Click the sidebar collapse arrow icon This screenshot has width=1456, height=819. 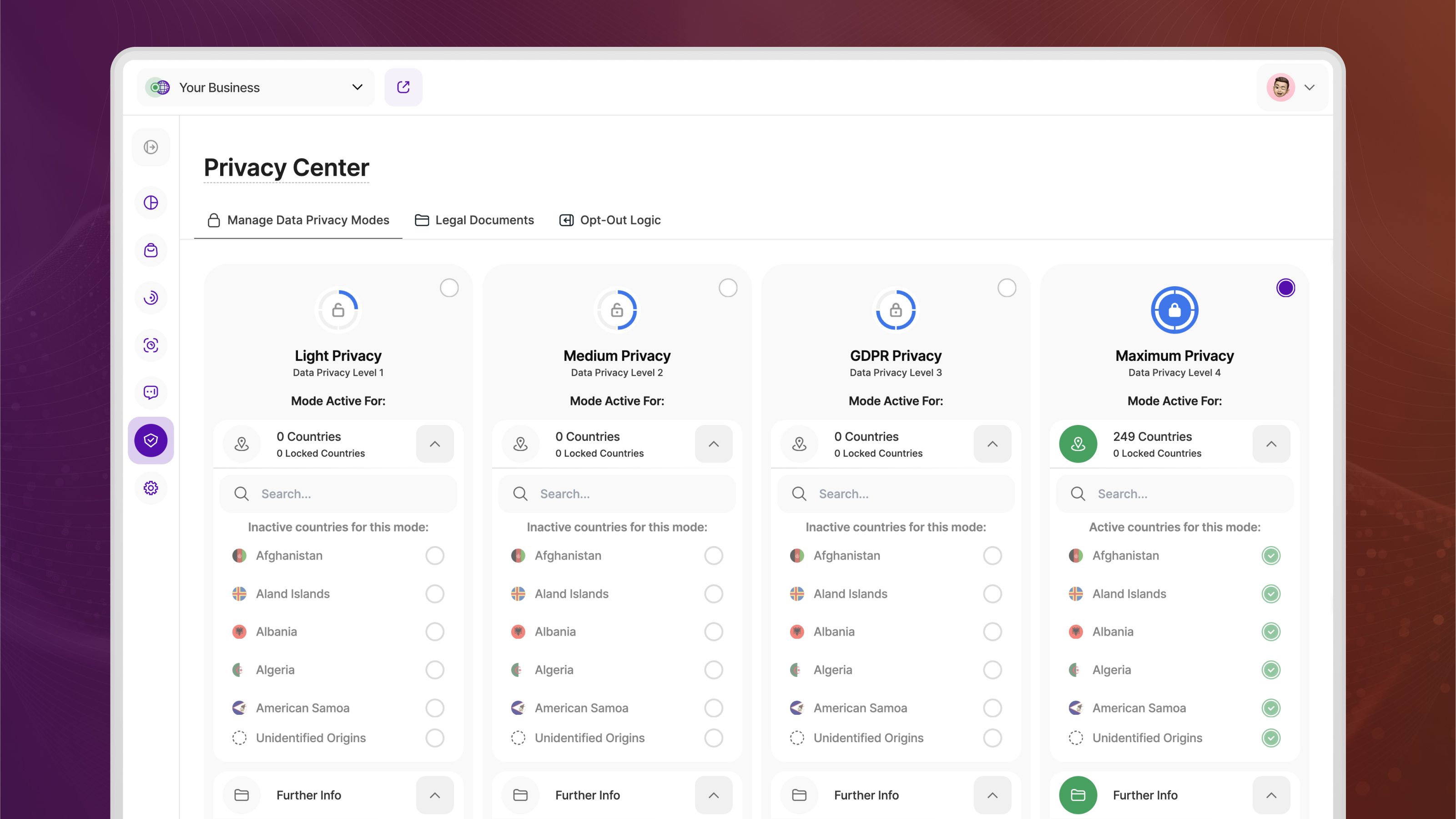coord(151,147)
